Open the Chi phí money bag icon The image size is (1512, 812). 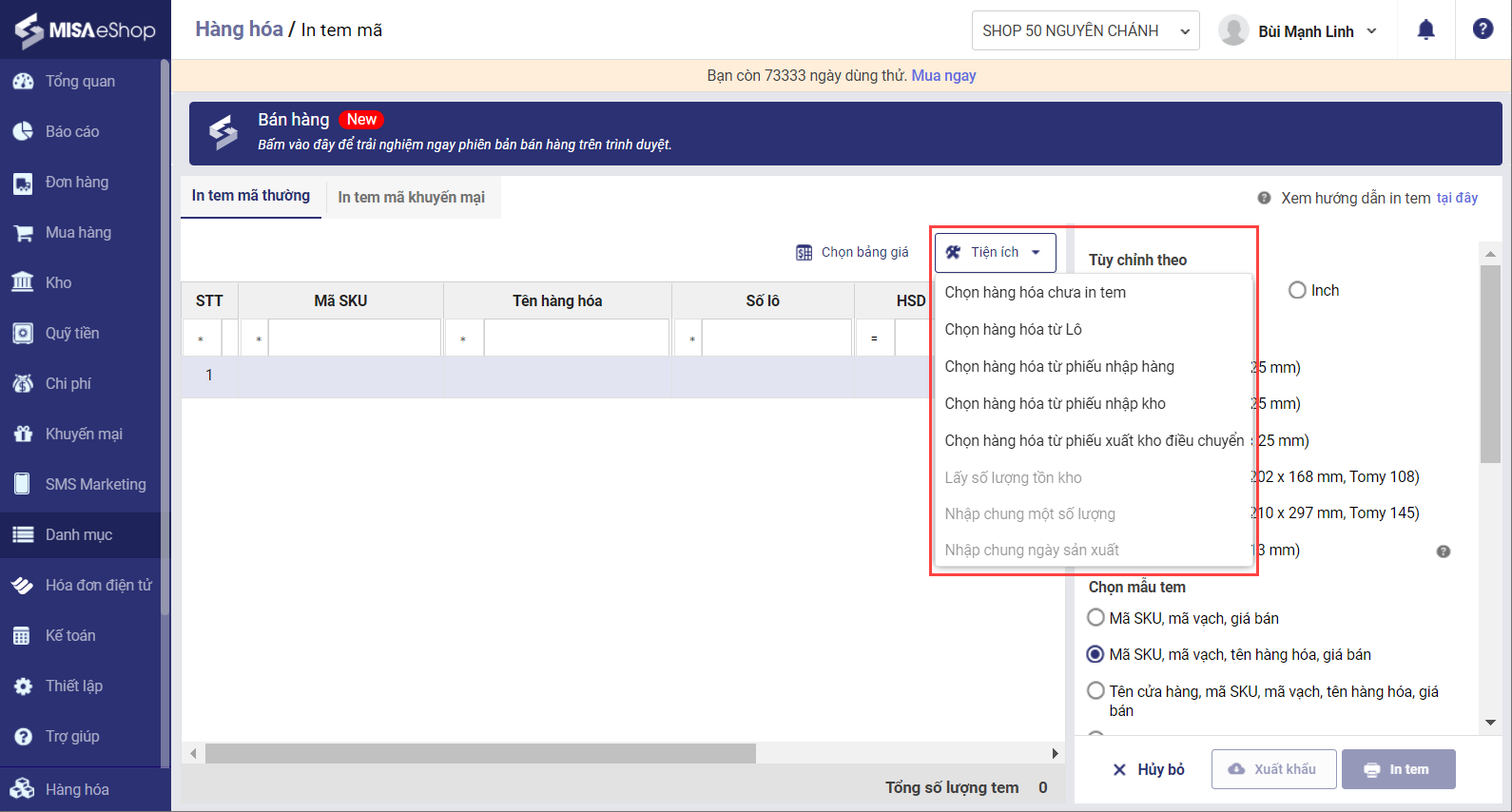[x=23, y=384]
